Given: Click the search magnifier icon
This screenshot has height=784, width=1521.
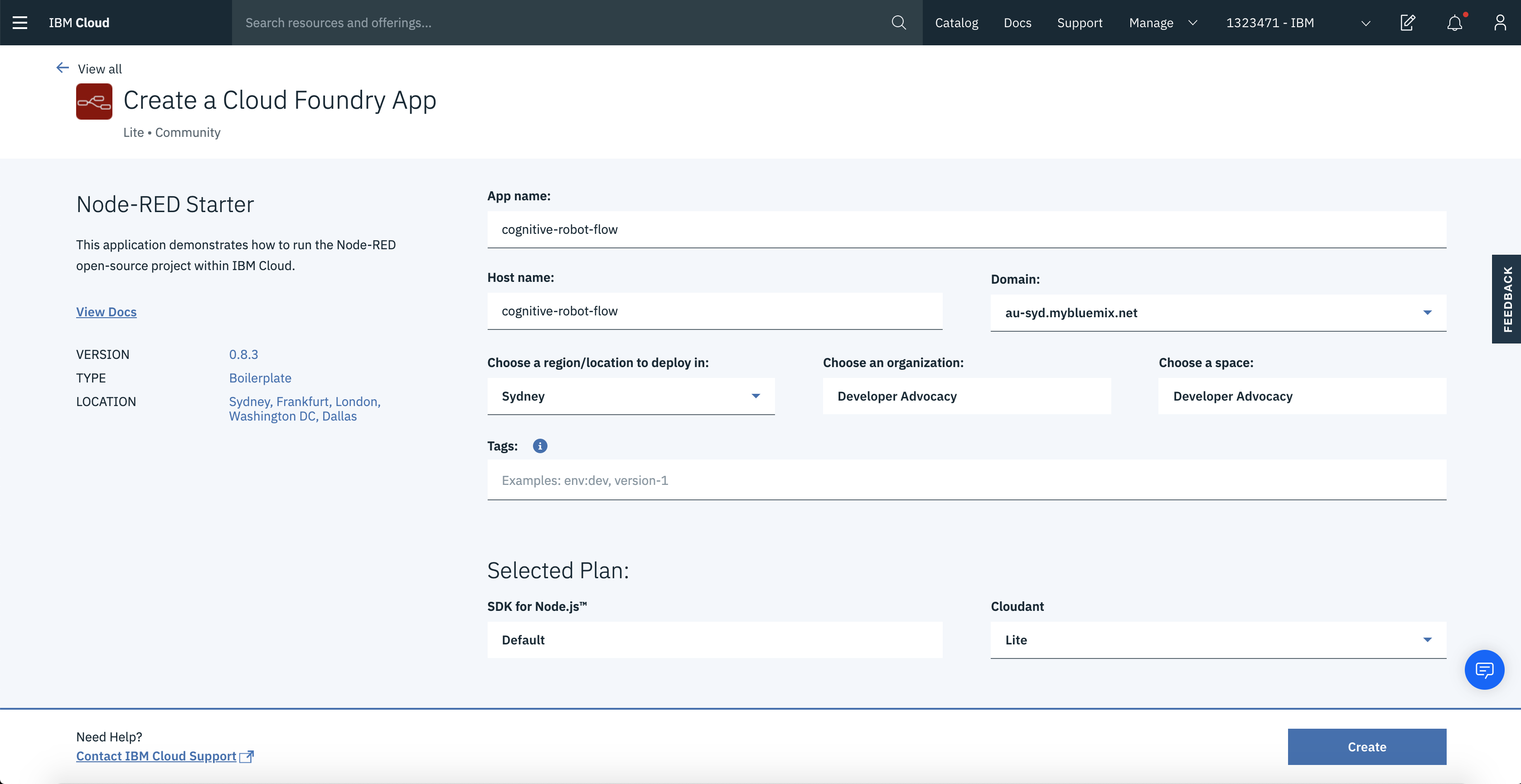Looking at the screenshot, I should (898, 23).
